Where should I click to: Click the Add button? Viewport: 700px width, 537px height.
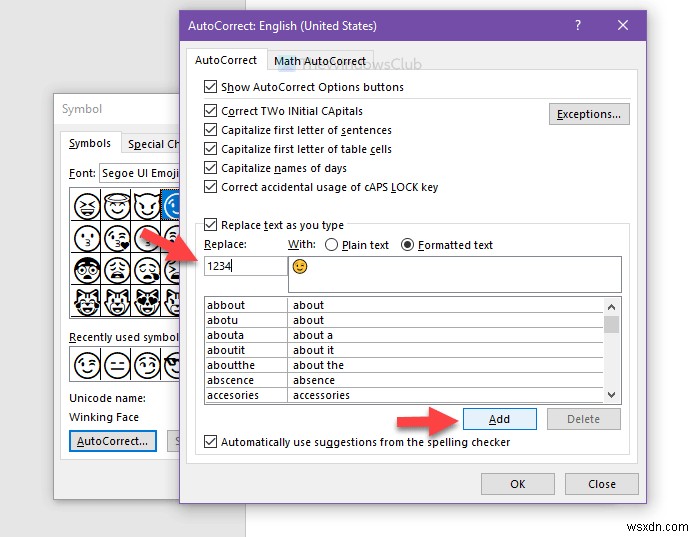point(500,419)
